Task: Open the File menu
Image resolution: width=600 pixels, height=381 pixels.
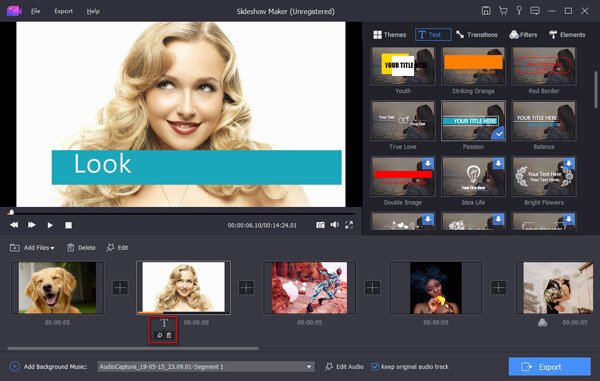Action: [x=35, y=11]
